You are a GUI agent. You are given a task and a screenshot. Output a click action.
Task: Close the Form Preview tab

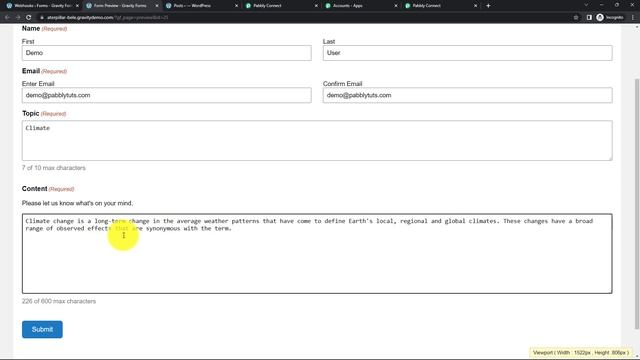point(157,6)
